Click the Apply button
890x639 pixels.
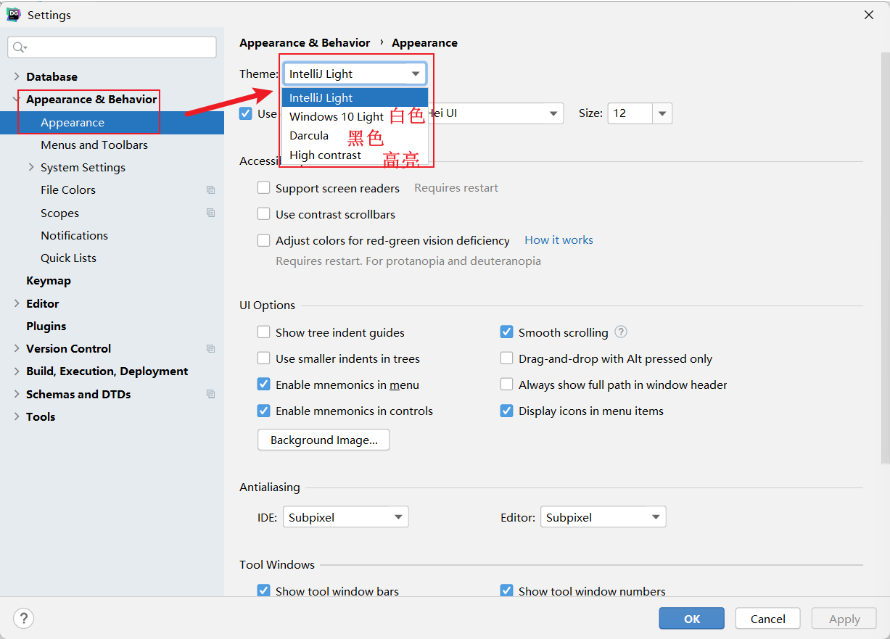844,618
